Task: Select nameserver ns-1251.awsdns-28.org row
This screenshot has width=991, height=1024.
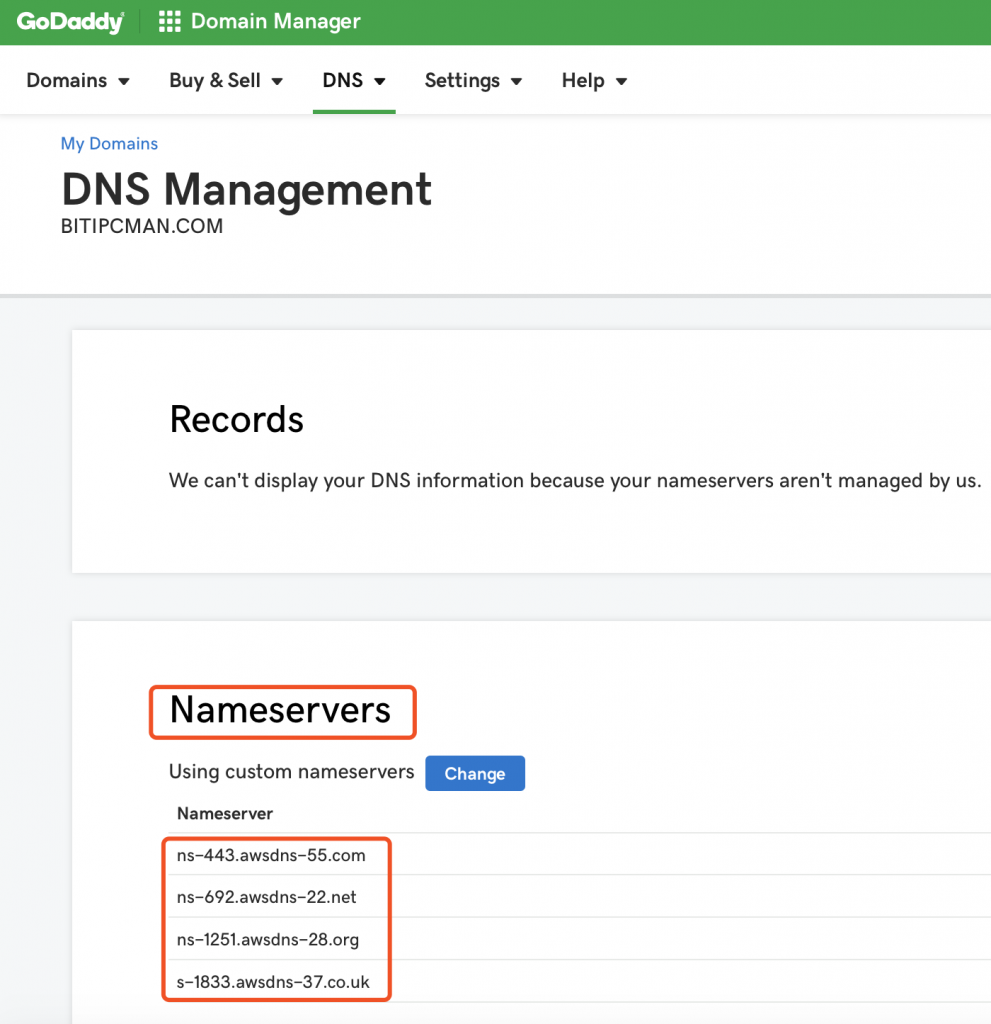Action: click(579, 939)
